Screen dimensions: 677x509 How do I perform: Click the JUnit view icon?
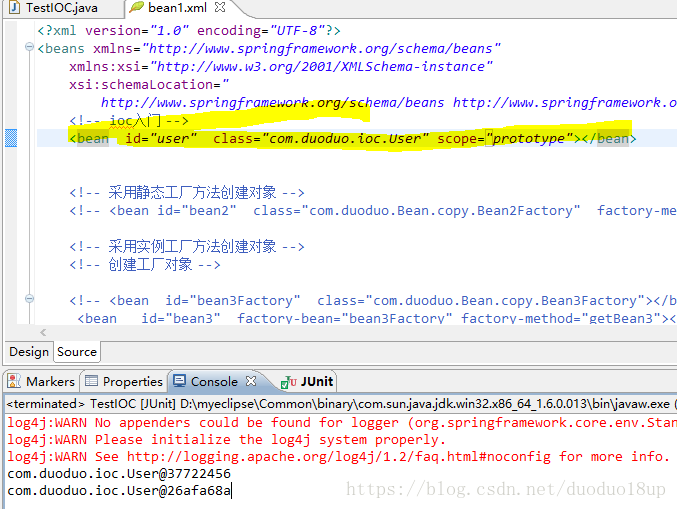point(288,382)
